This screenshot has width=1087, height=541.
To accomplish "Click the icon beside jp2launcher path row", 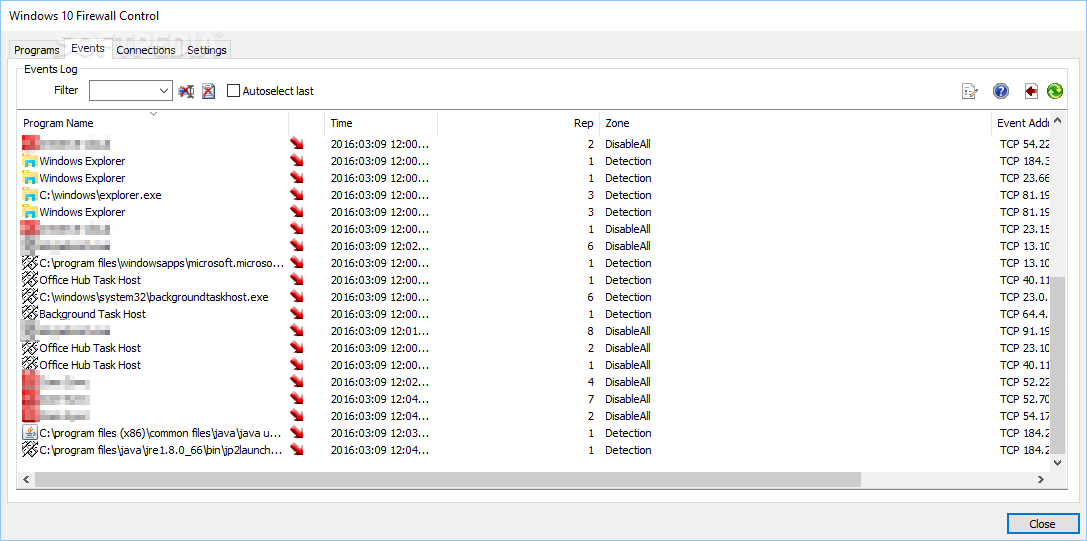I will tap(29, 450).
